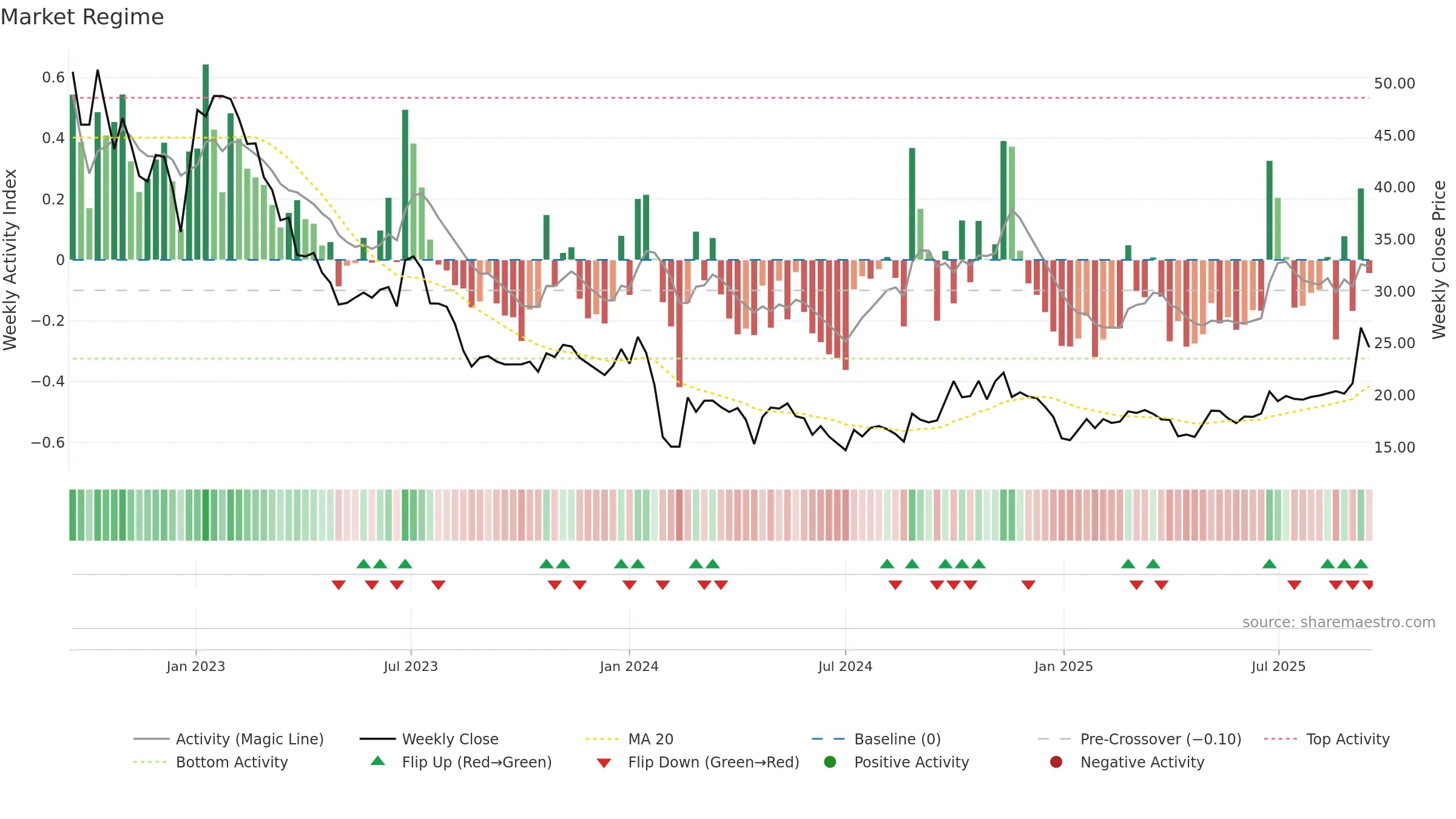Click the source: sharemaestro.com text
The height and width of the screenshot is (819, 1456).
1339,622
